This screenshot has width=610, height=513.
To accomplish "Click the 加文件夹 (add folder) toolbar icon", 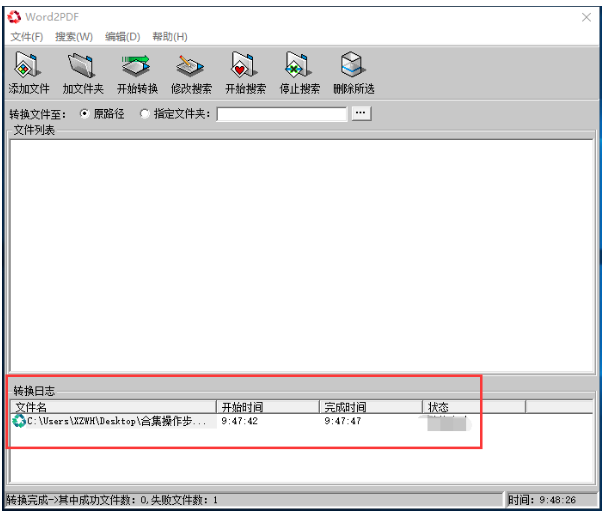I will click(82, 73).
